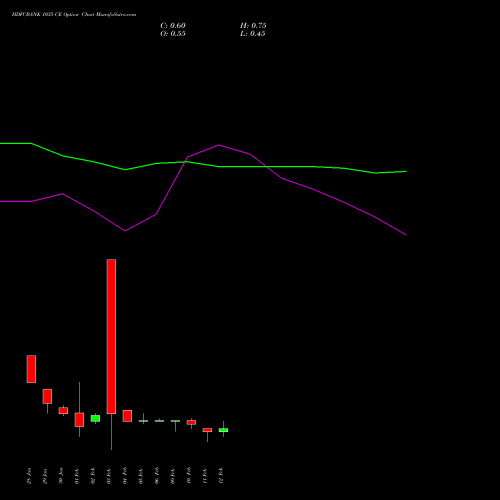The height and width of the screenshot is (500, 500).
Task: Click the red candle for 30 Jan
Action: (63, 411)
